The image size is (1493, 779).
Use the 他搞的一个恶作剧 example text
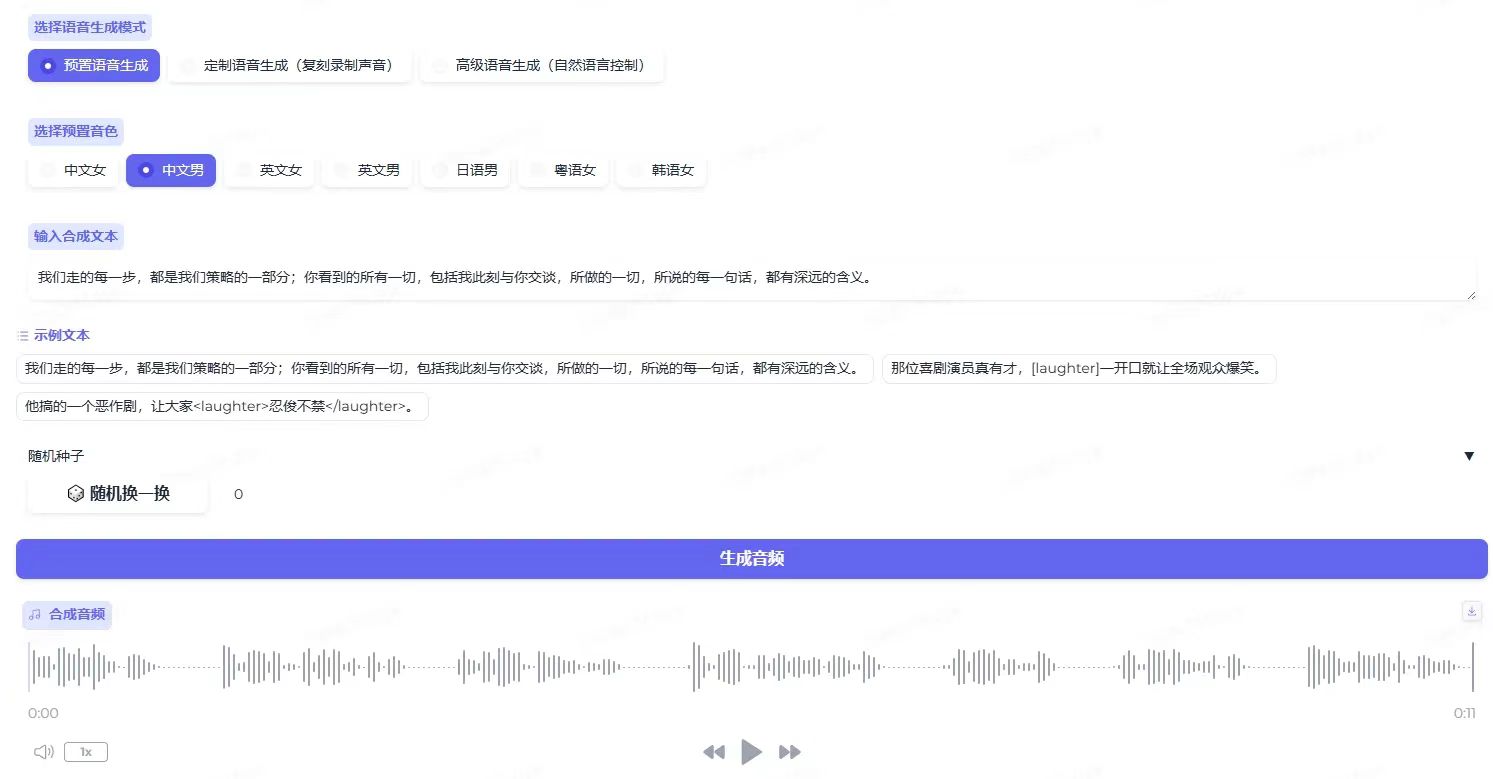pyautogui.click(x=222, y=407)
